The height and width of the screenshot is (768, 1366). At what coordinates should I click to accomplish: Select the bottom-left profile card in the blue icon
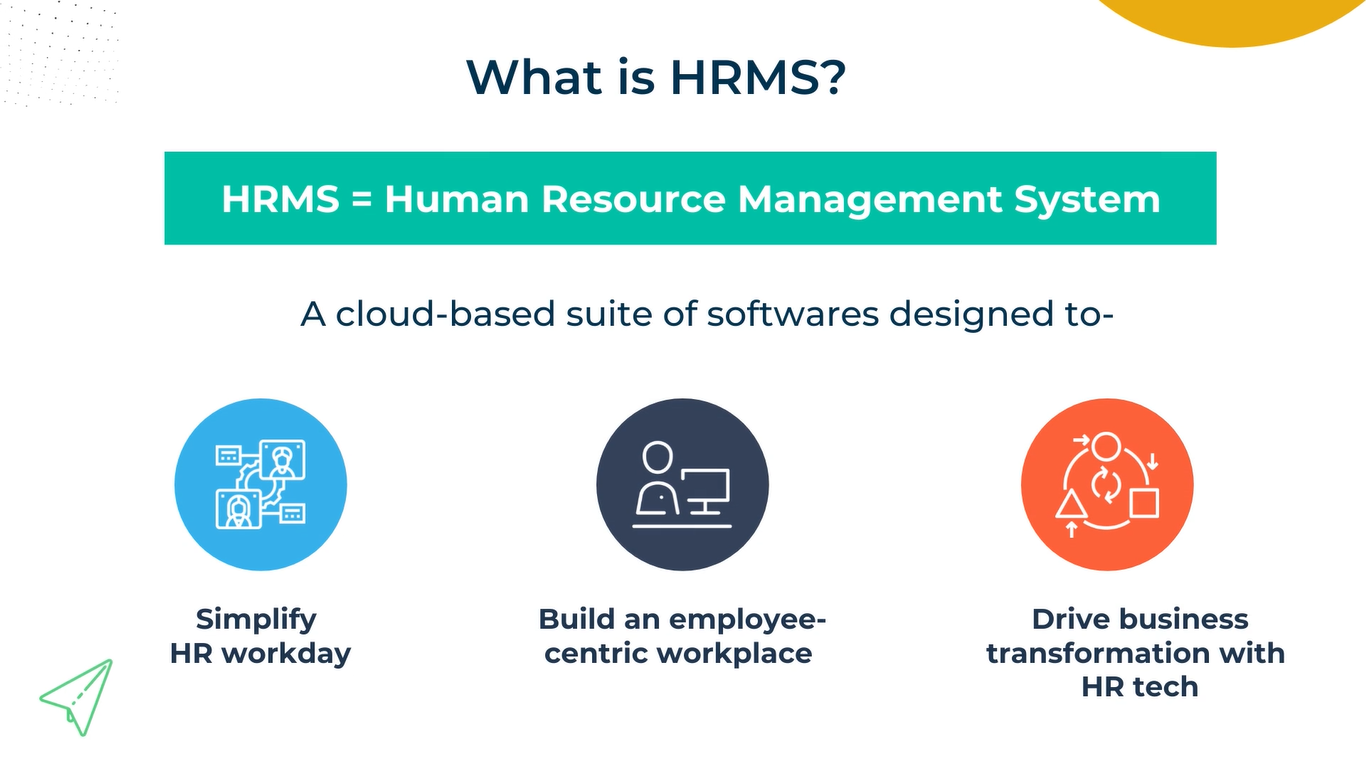pyautogui.click(x=238, y=509)
